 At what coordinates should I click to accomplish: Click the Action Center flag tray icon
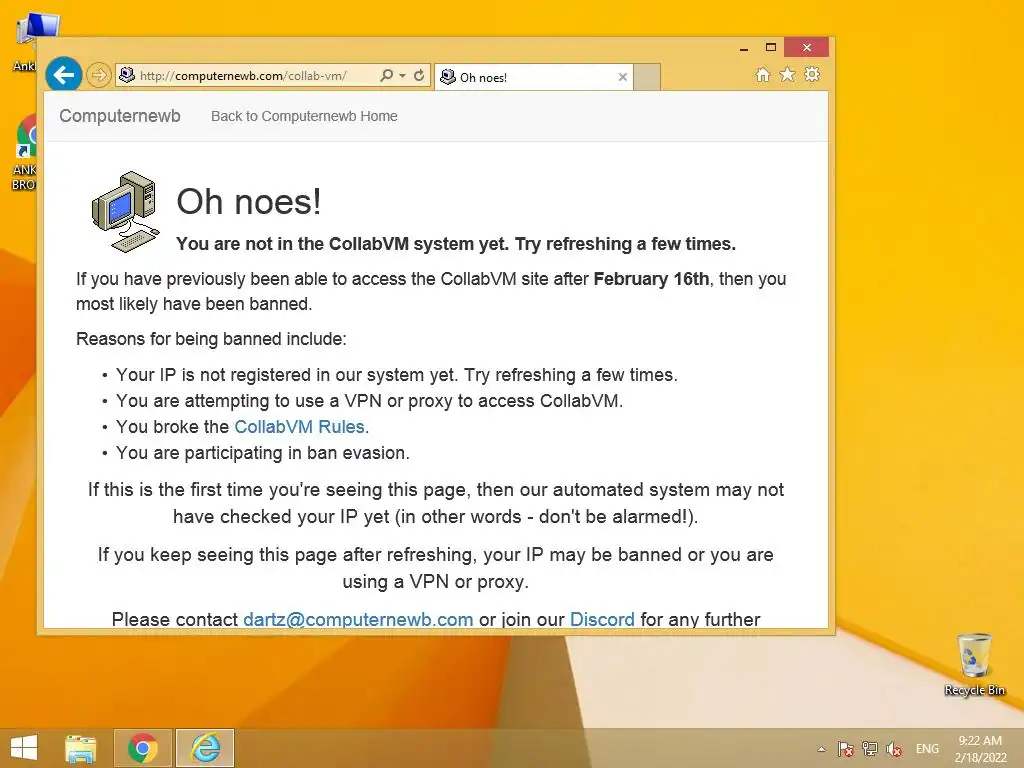click(x=846, y=749)
